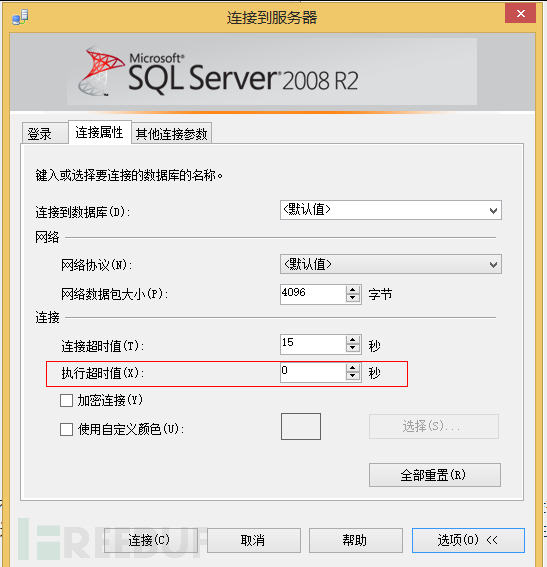Collapse options with the 选项(O) << button
The height and width of the screenshot is (567, 547).
tap(468, 540)
